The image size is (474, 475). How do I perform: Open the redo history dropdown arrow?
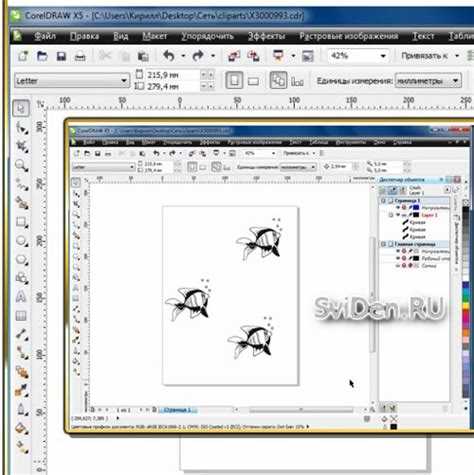[x=213, y=56]
